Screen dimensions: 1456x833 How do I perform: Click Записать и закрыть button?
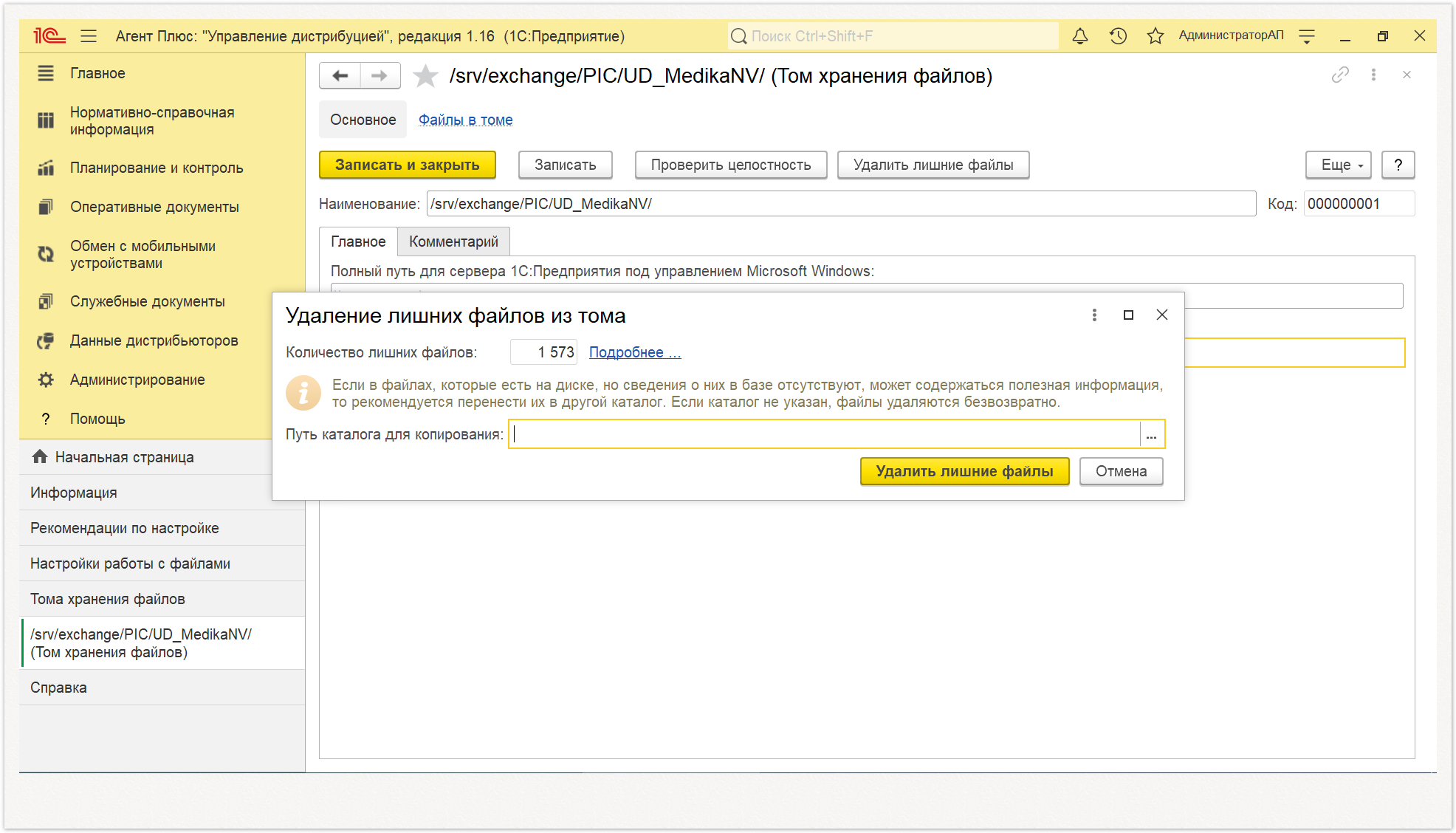(x=407, y=165)
